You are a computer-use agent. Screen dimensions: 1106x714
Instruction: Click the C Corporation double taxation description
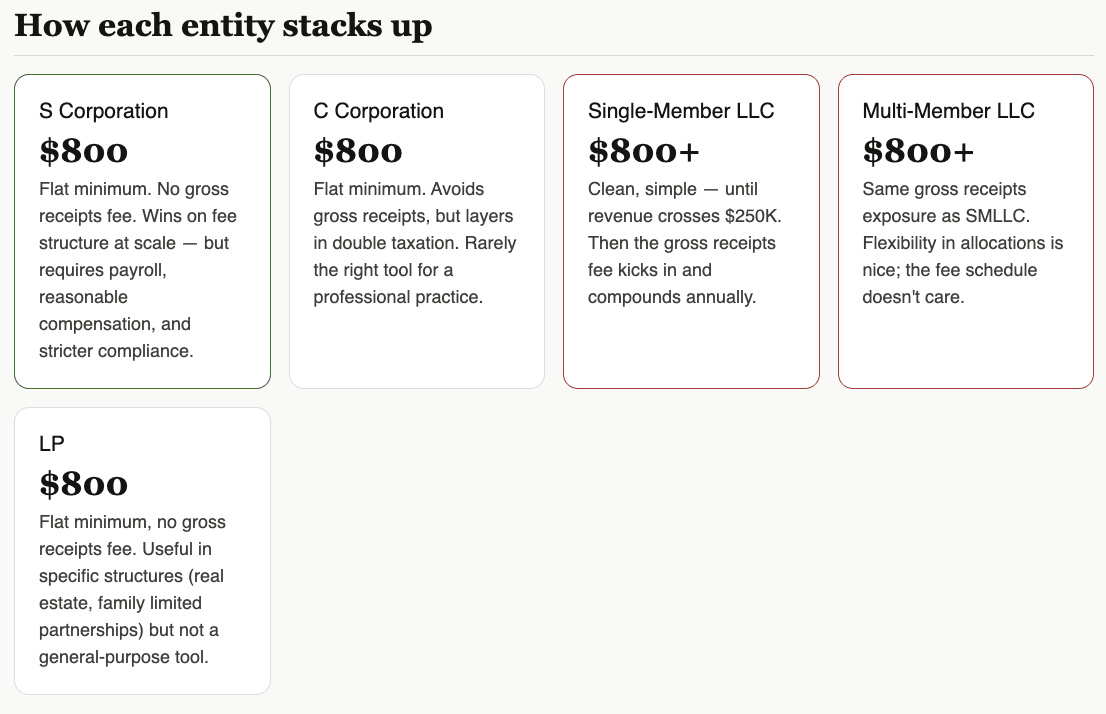(x=415, y=243)
